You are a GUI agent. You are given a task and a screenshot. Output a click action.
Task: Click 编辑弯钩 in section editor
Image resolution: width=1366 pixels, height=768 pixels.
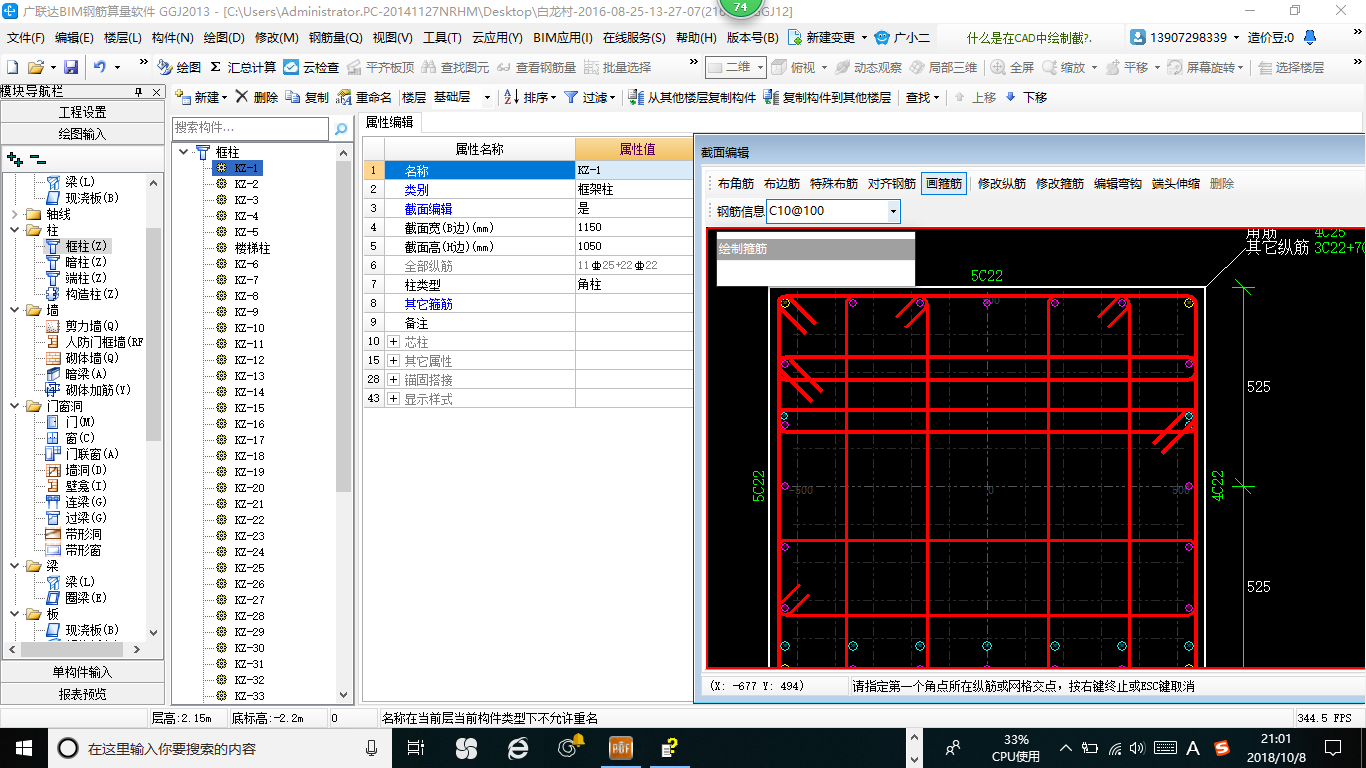click(x=1118, y=184)
